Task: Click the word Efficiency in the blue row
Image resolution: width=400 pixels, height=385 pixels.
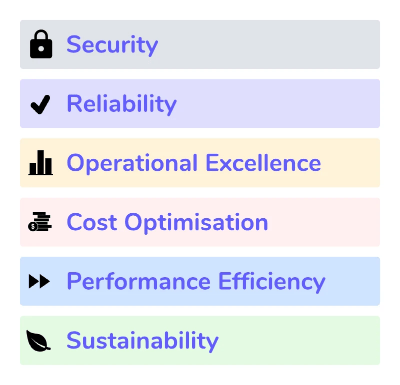Action: coord(272,282)
